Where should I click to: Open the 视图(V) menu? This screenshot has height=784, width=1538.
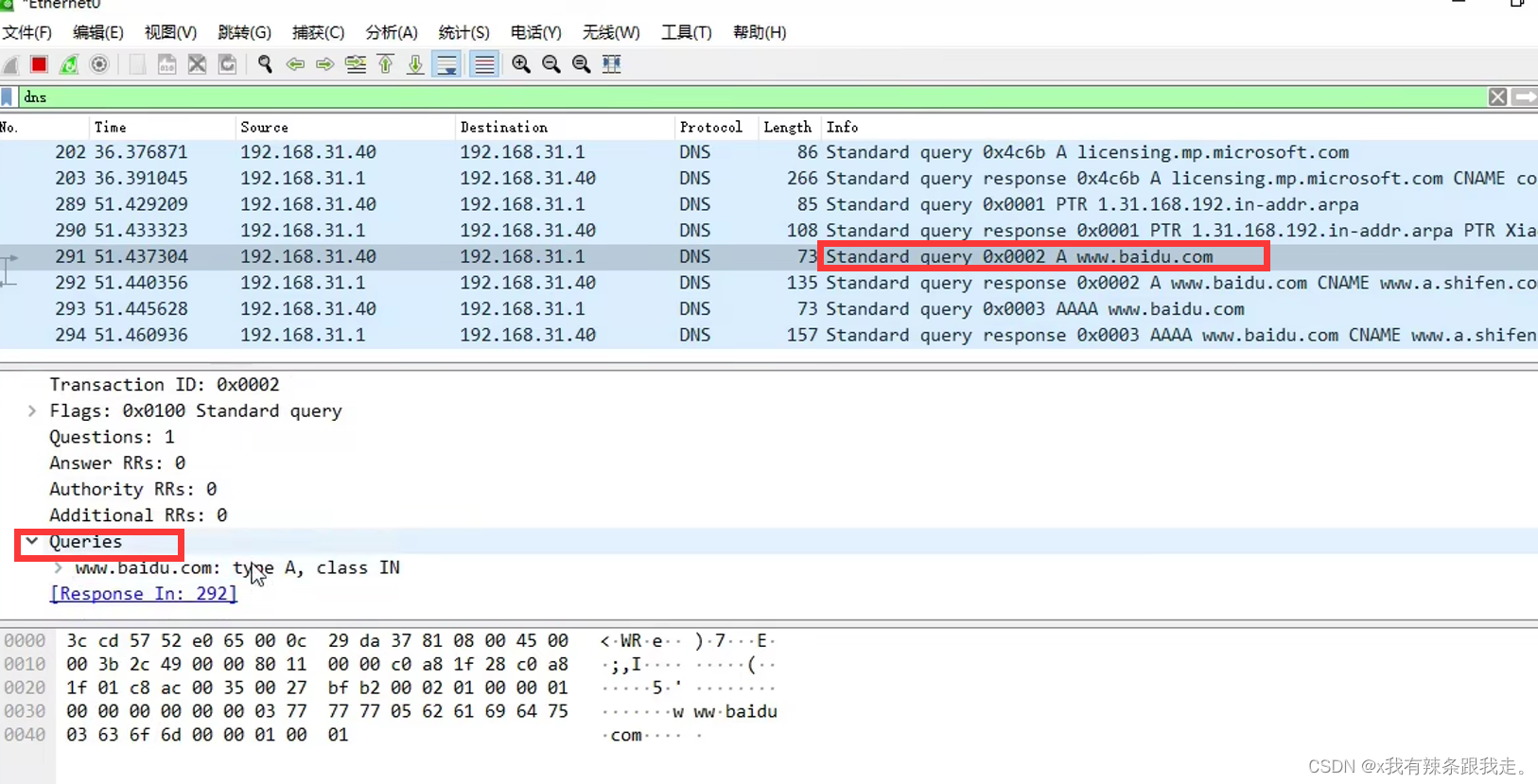pyautogui.click(x=170, y=32)
